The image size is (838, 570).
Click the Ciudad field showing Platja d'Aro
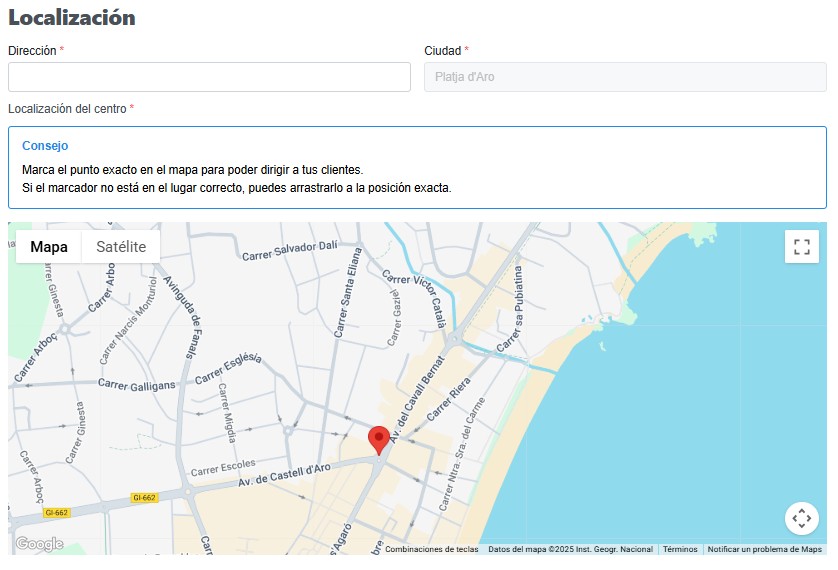point(625,77)
